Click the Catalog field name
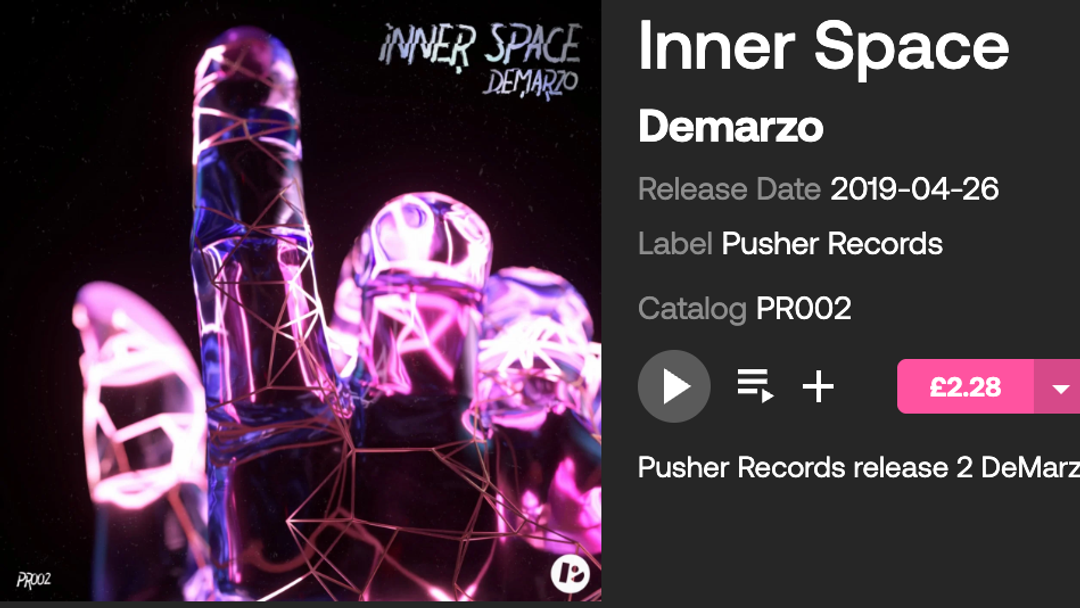 [692, 309]
